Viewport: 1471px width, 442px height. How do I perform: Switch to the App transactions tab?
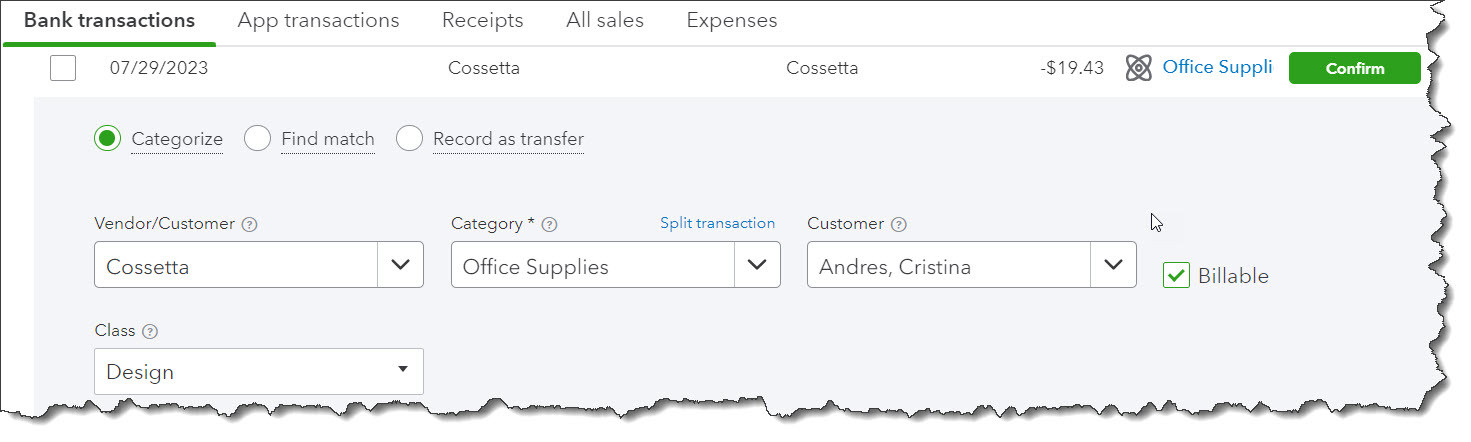tap(318, 20)
